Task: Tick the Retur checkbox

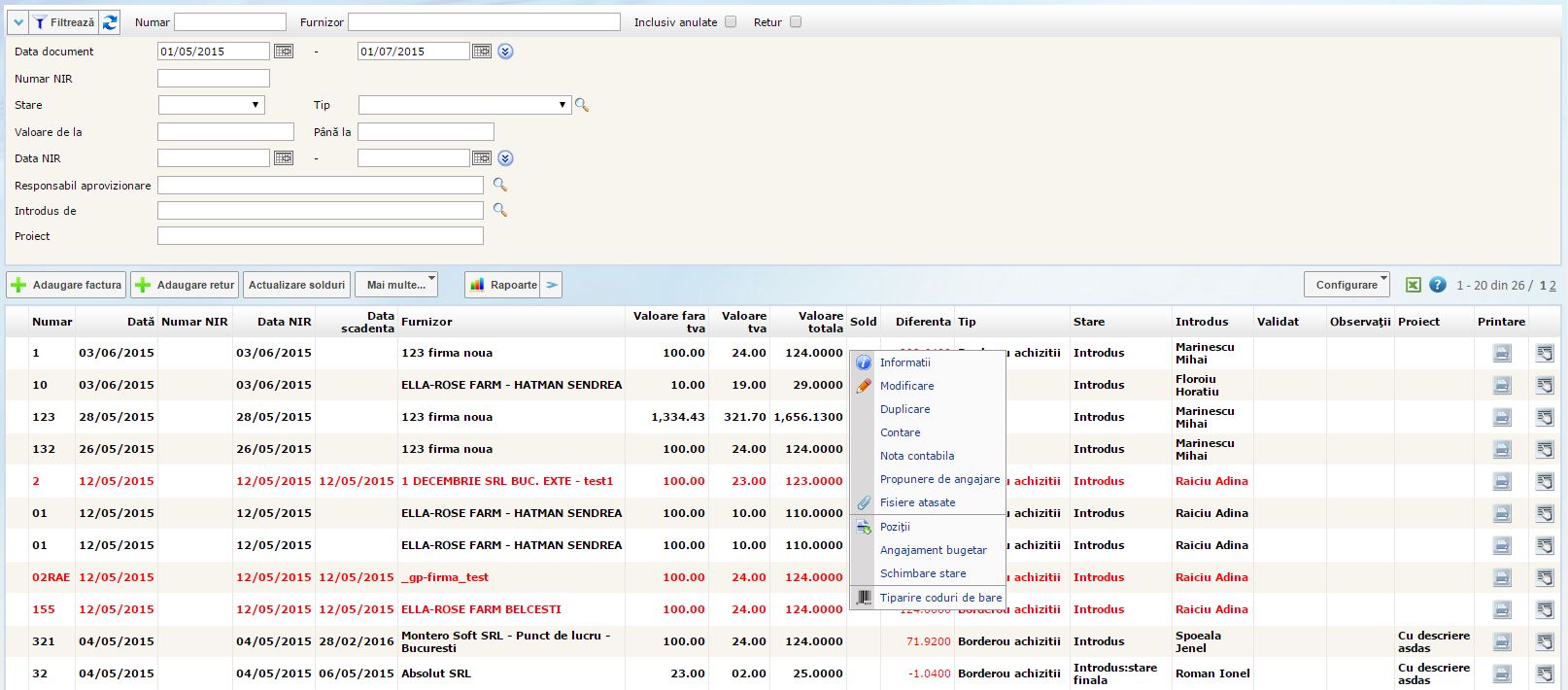Action: point(796,22)
